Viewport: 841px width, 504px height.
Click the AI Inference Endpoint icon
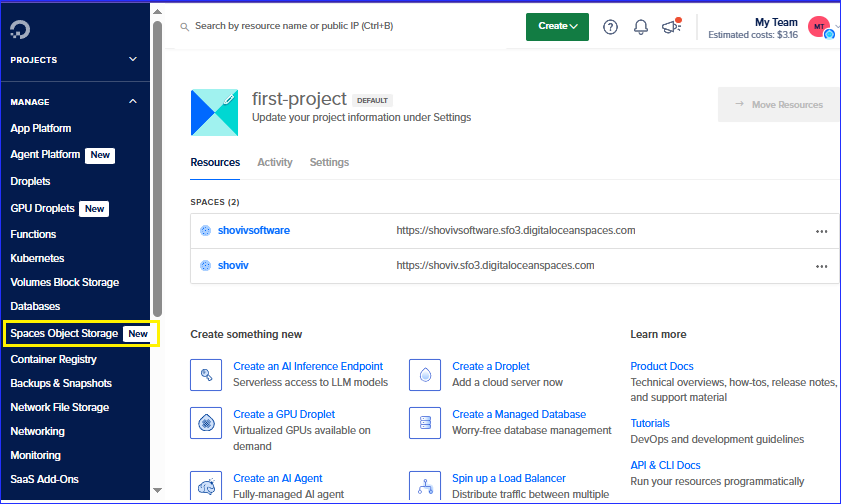pos(206,375)
